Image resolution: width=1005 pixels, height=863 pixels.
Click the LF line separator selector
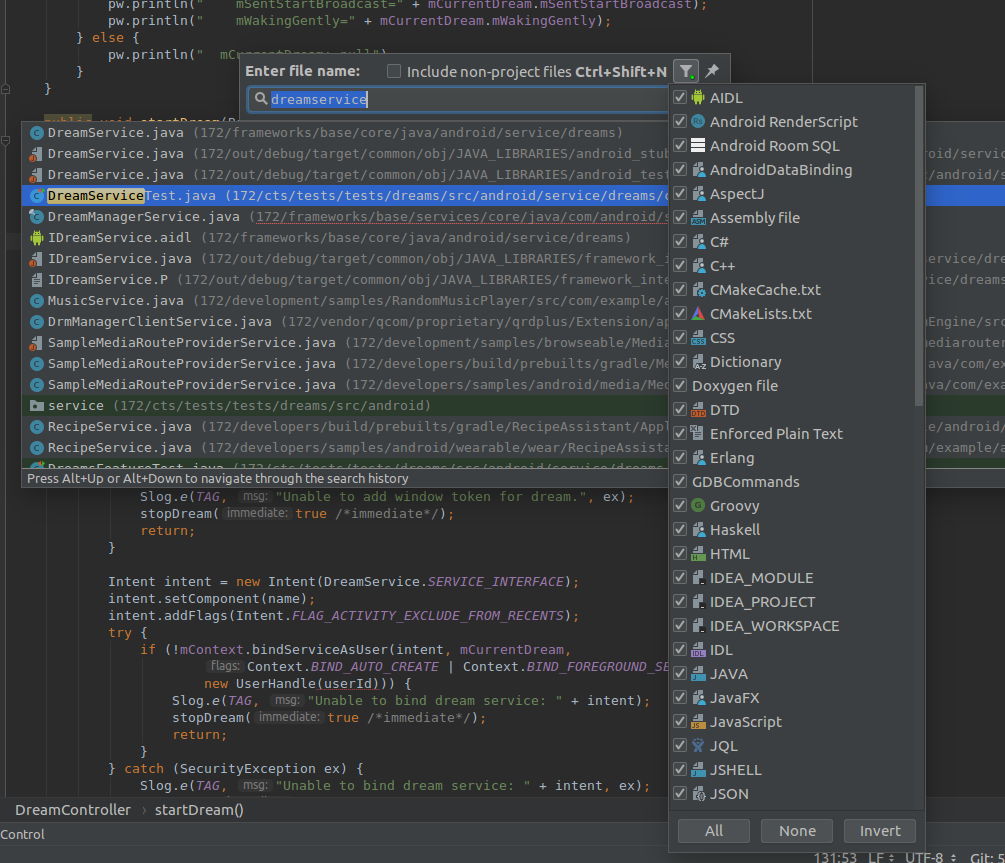(x=881, y=857)
